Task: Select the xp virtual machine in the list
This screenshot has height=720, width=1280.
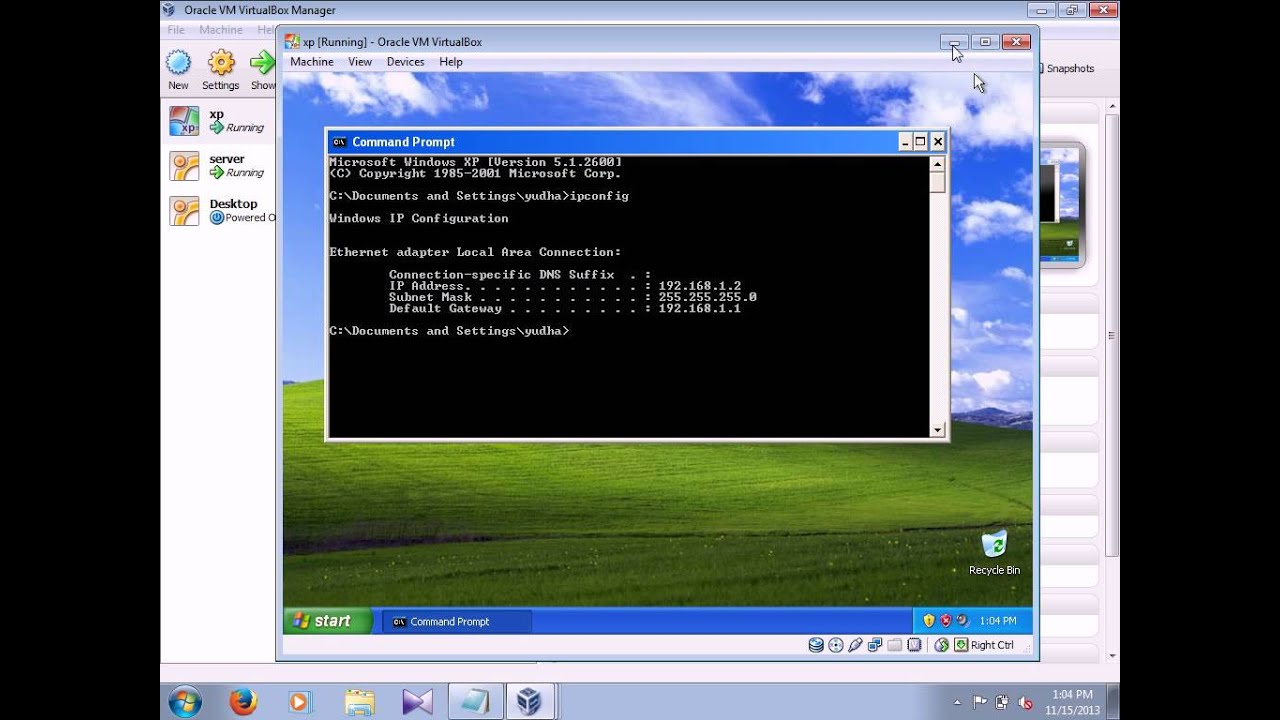Action: point(220,121)
